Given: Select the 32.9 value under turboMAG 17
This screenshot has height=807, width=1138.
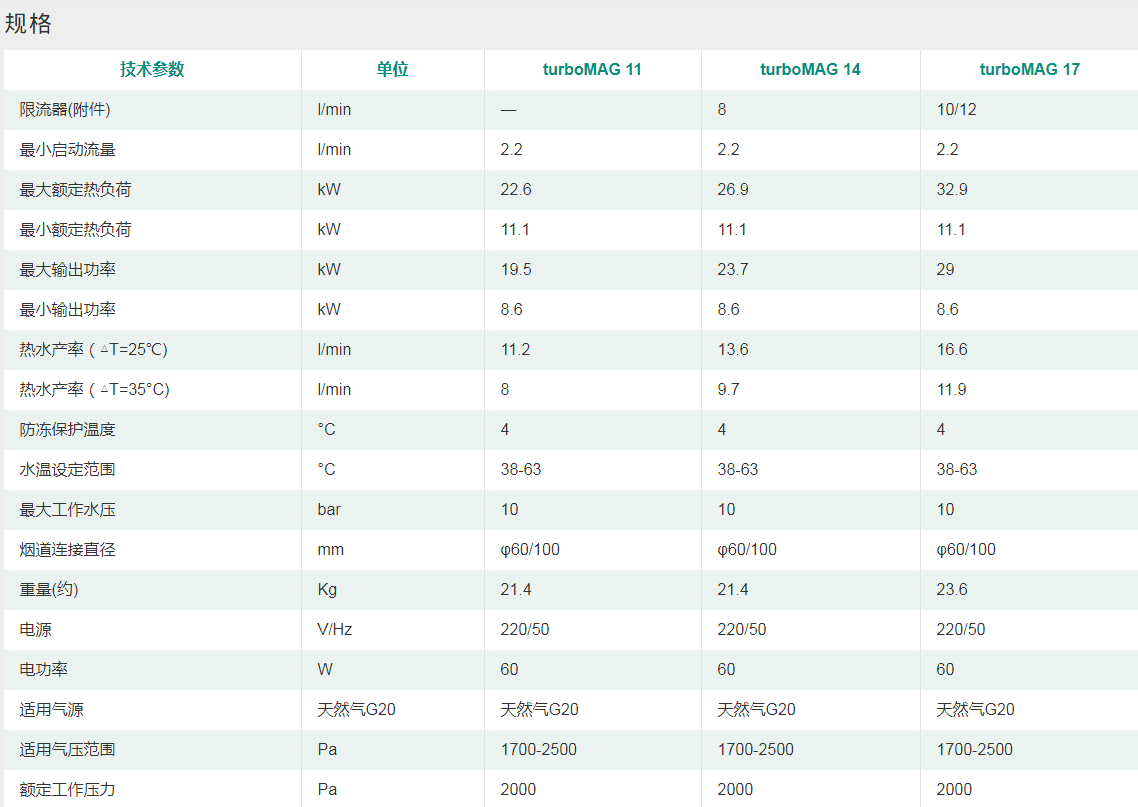Looking at the screenshot, I should click(952, 189).
